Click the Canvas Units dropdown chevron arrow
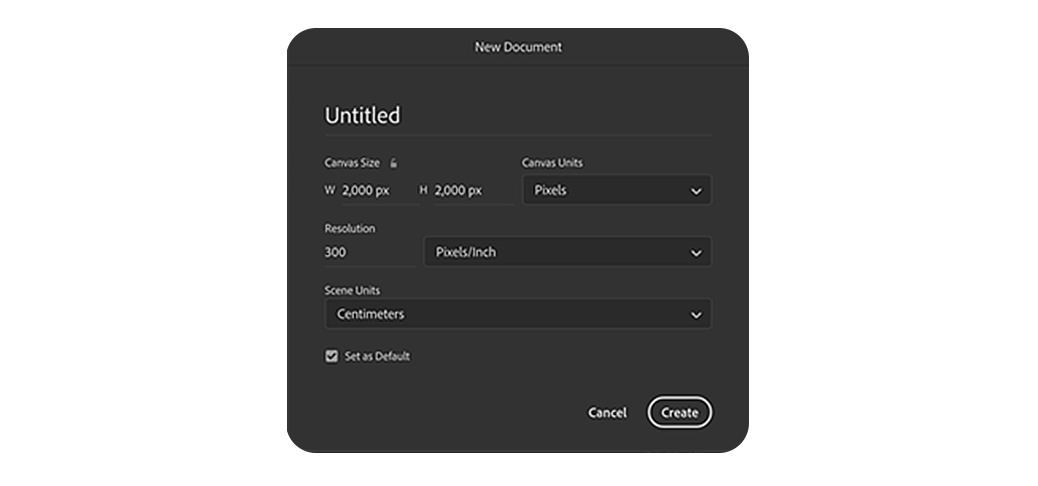1038x486 pixels. pyautogui.click(x=696, y=191)
